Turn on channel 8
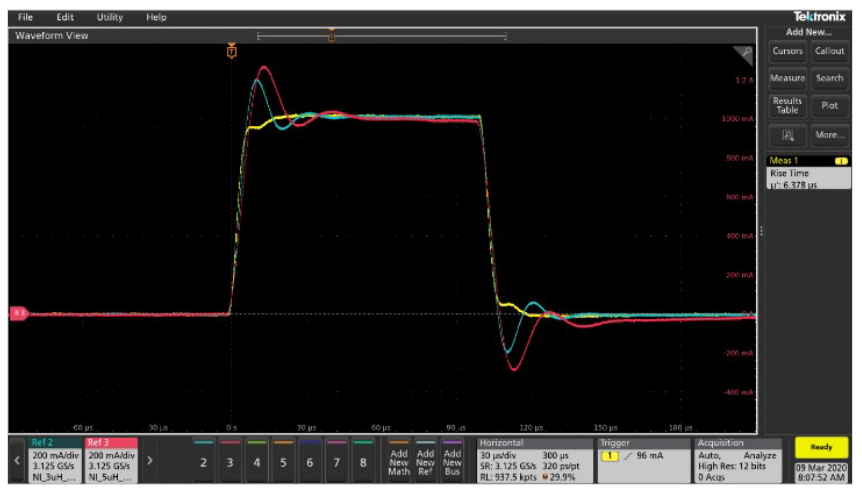The width and height of the screenshot is (862, 493). (x=363, y=461)
